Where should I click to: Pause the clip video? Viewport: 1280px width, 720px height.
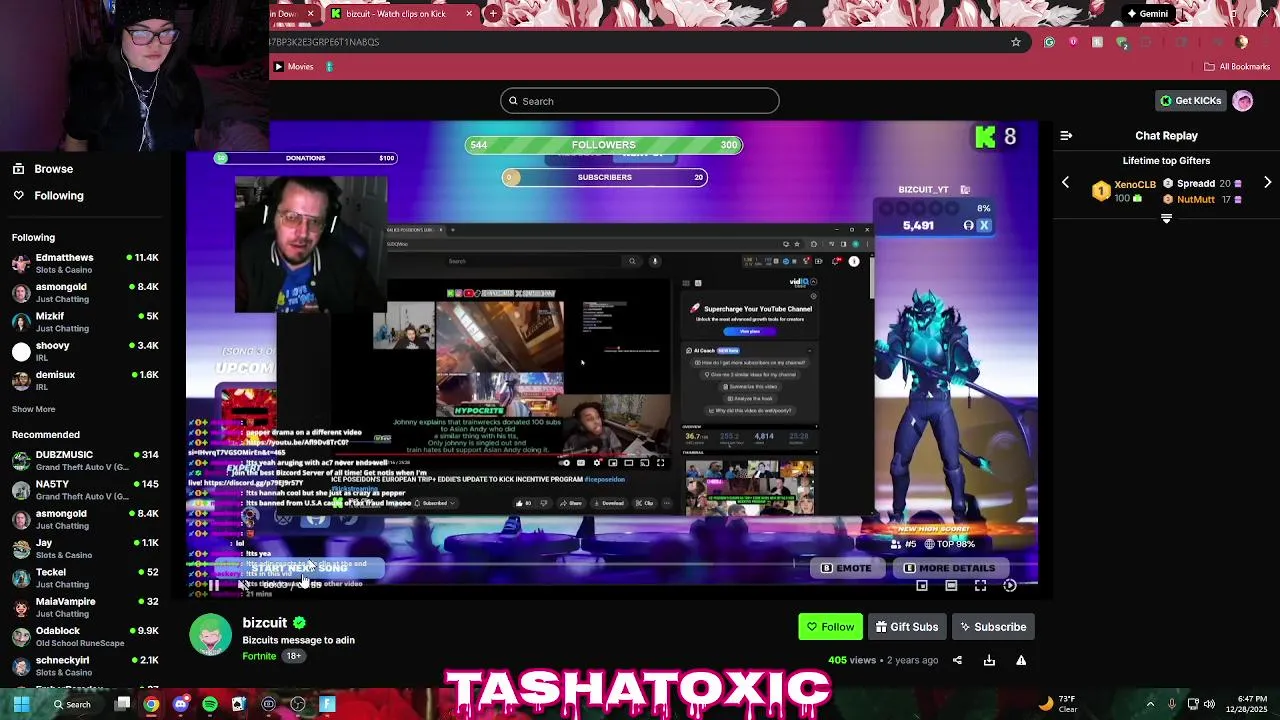(x=213, y=586)
